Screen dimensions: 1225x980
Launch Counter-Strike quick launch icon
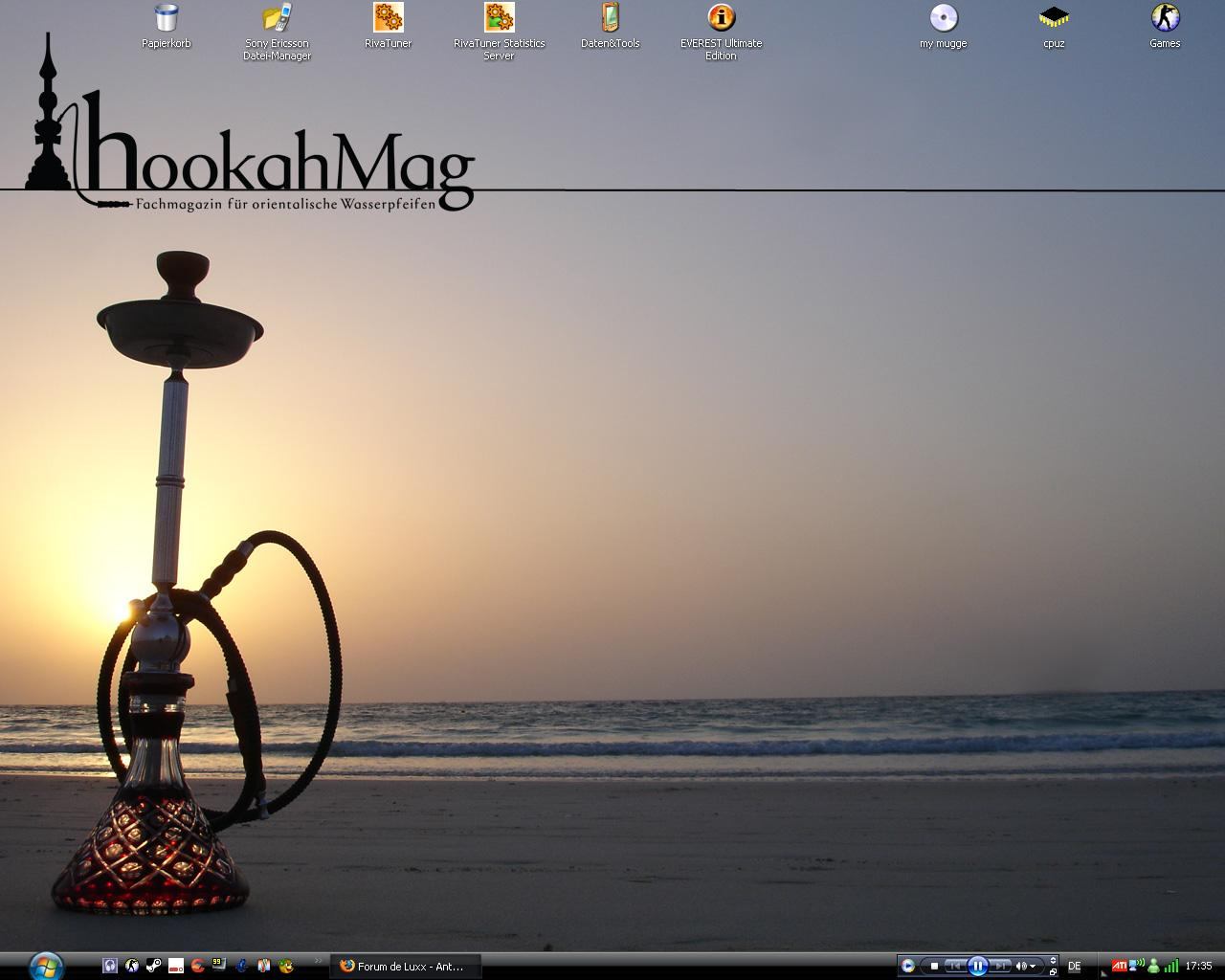click(x=131, y=966)
